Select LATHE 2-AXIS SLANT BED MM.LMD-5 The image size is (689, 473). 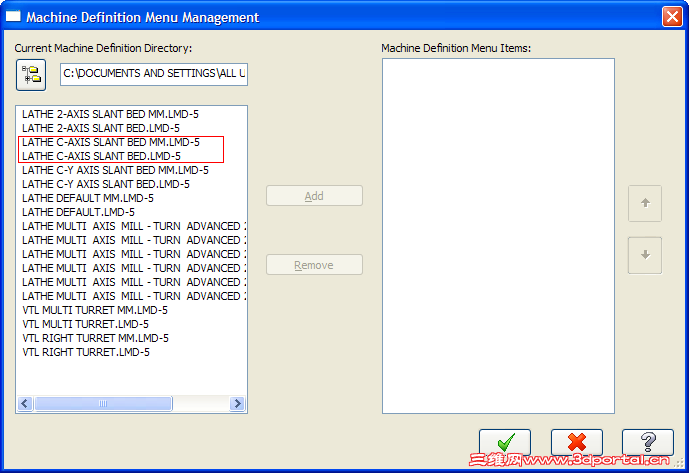[x=110, y=114]
